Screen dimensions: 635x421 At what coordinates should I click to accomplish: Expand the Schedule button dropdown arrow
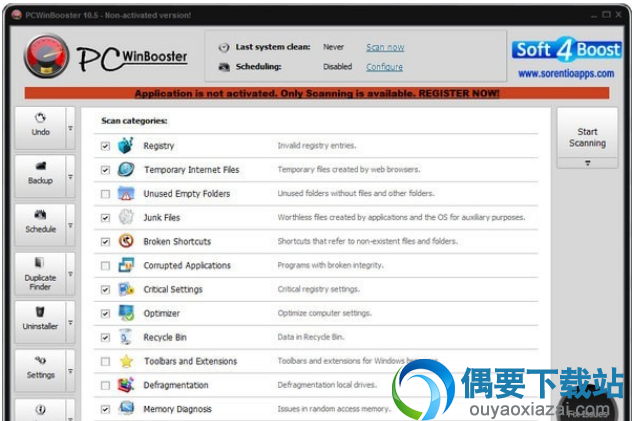click(x=70, y=225)
